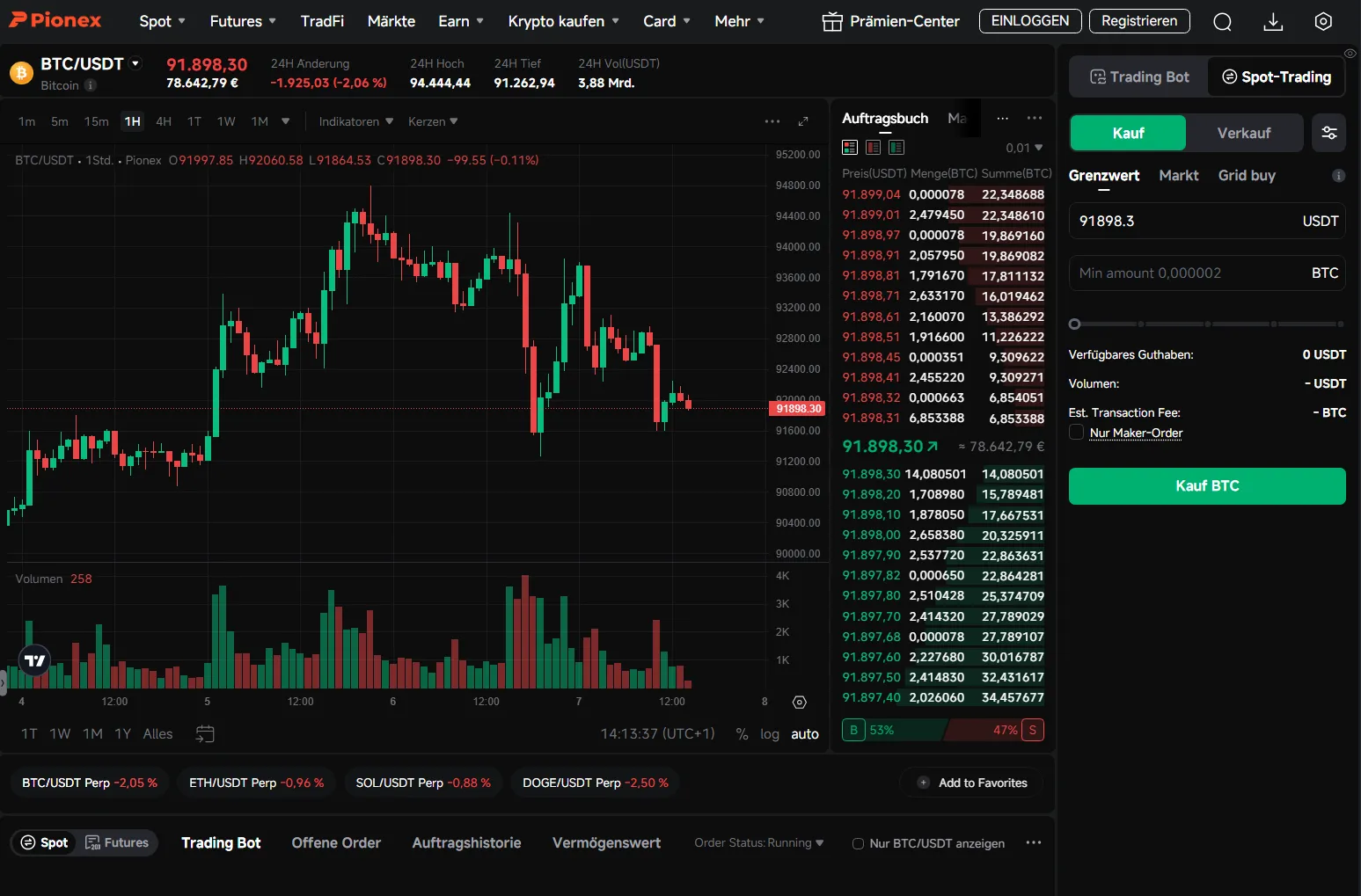1361x896 pixels.
Task: Open the search magnifier icon
Action: pos(1222,22)
